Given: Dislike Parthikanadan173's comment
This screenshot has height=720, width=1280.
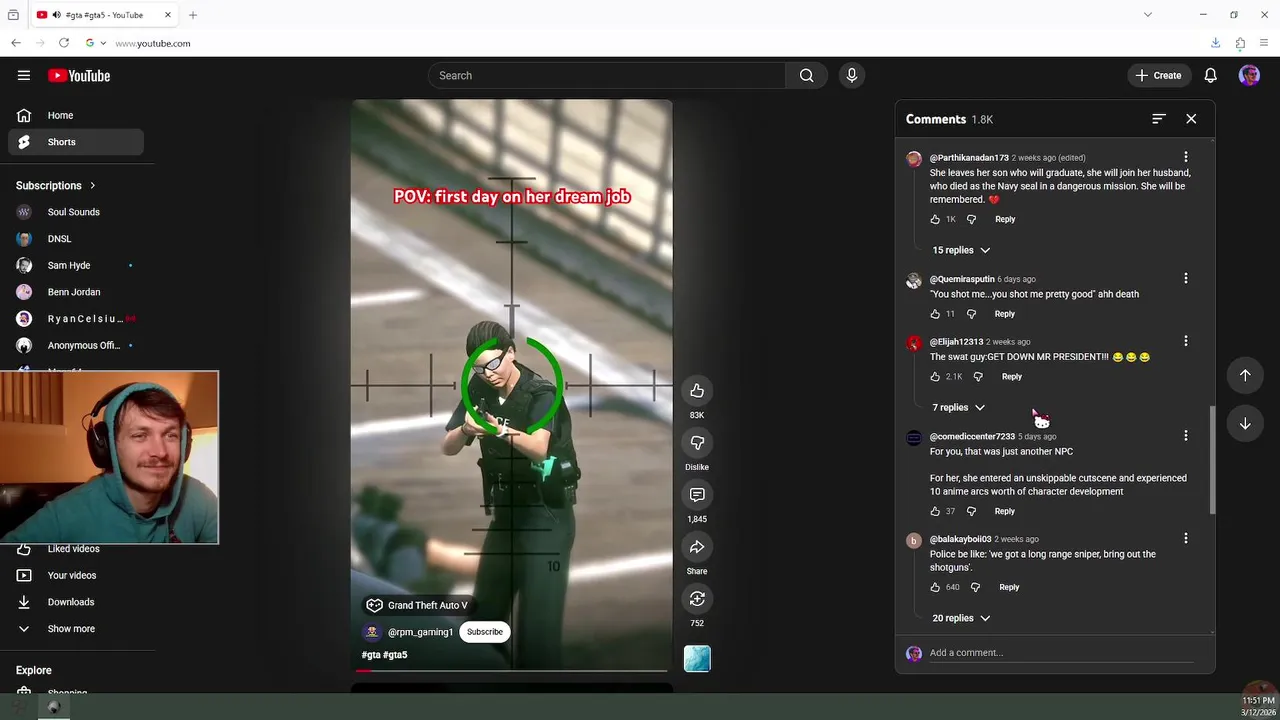Looking at the screenshot, I should 971,219.
